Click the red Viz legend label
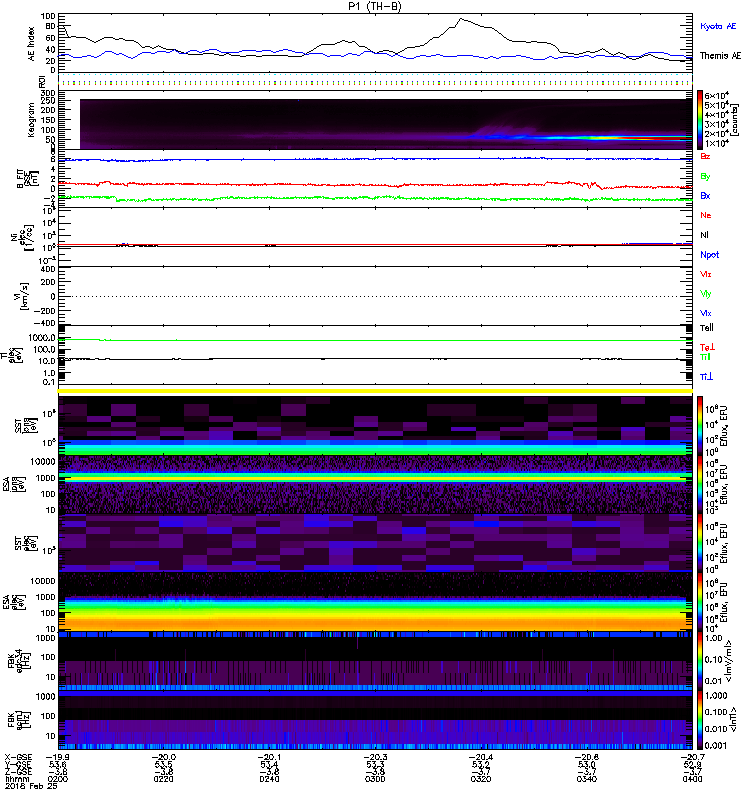 [706, 274]
